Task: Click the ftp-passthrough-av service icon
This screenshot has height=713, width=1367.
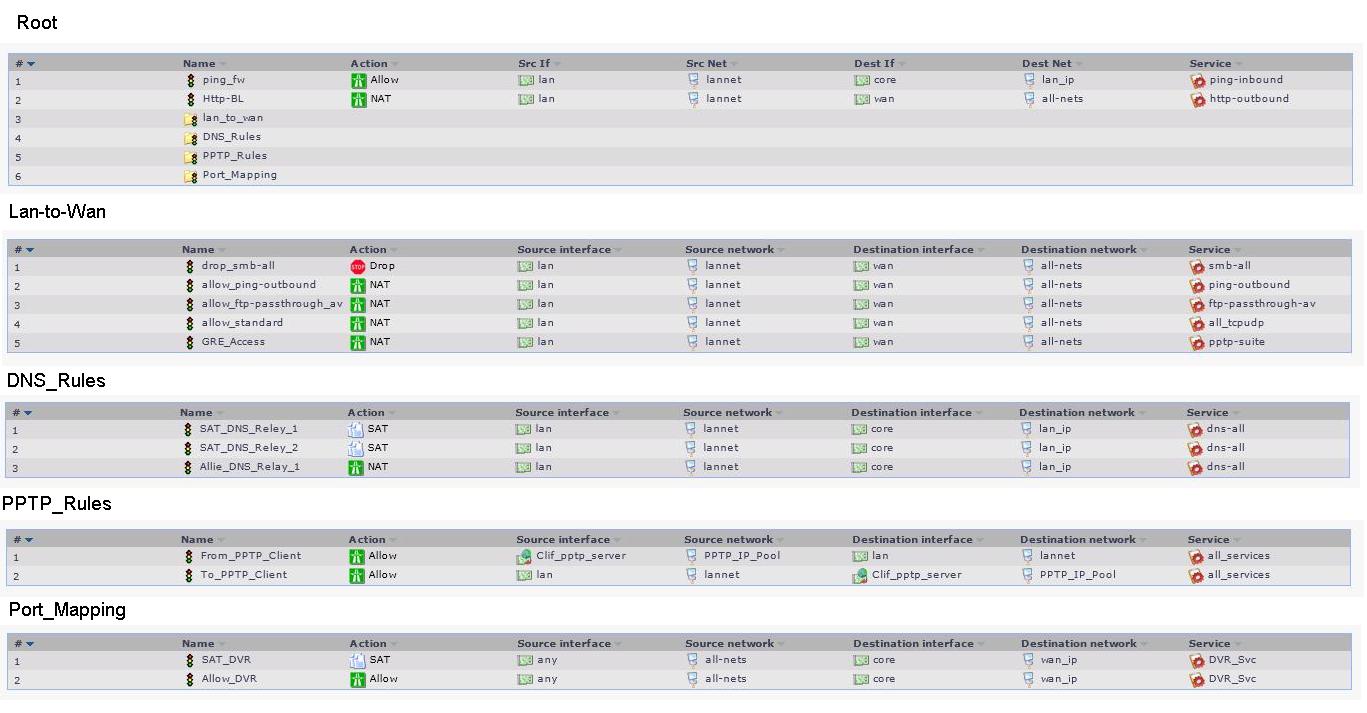Action: click(x=1196, y=305)
